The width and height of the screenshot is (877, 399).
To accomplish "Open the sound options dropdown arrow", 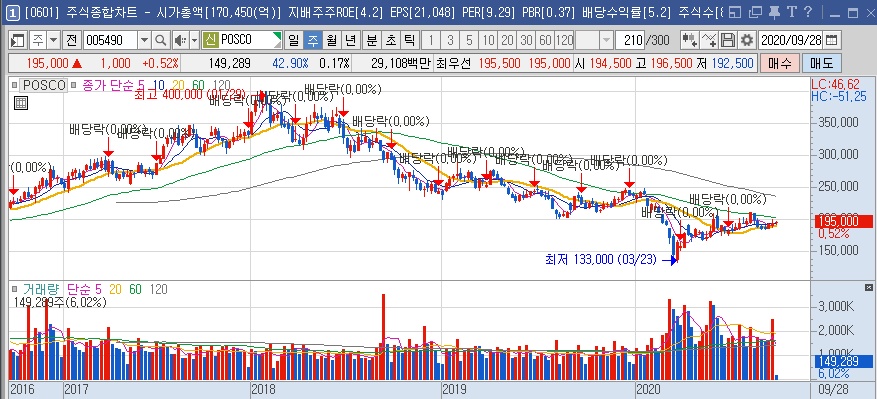I will (x=194, y=40).
